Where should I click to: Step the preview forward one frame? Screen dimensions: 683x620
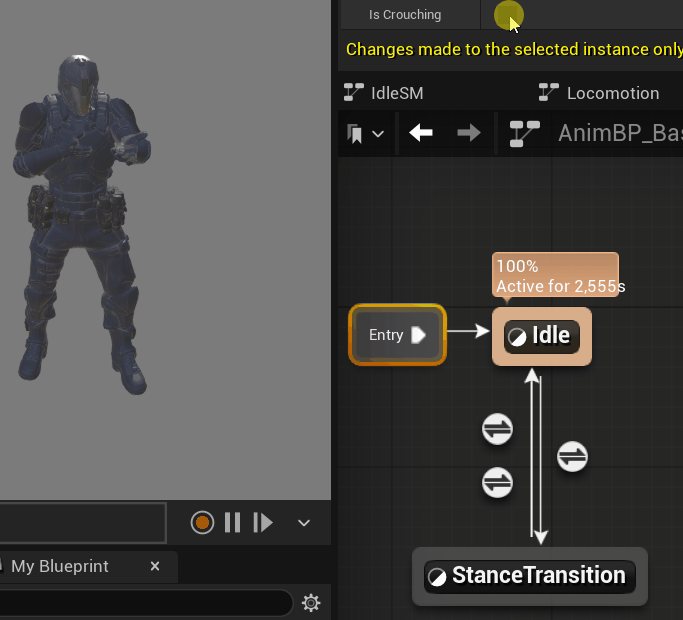tap(263, 522)
